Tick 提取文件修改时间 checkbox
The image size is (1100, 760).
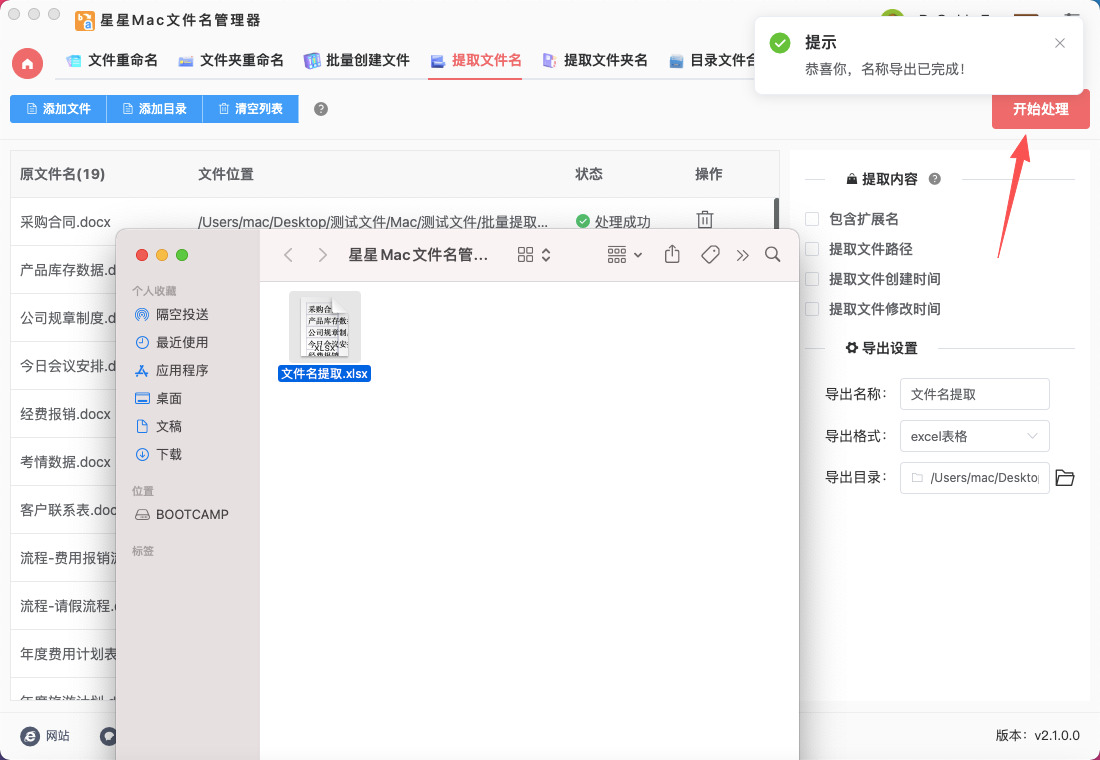[812, 309]
